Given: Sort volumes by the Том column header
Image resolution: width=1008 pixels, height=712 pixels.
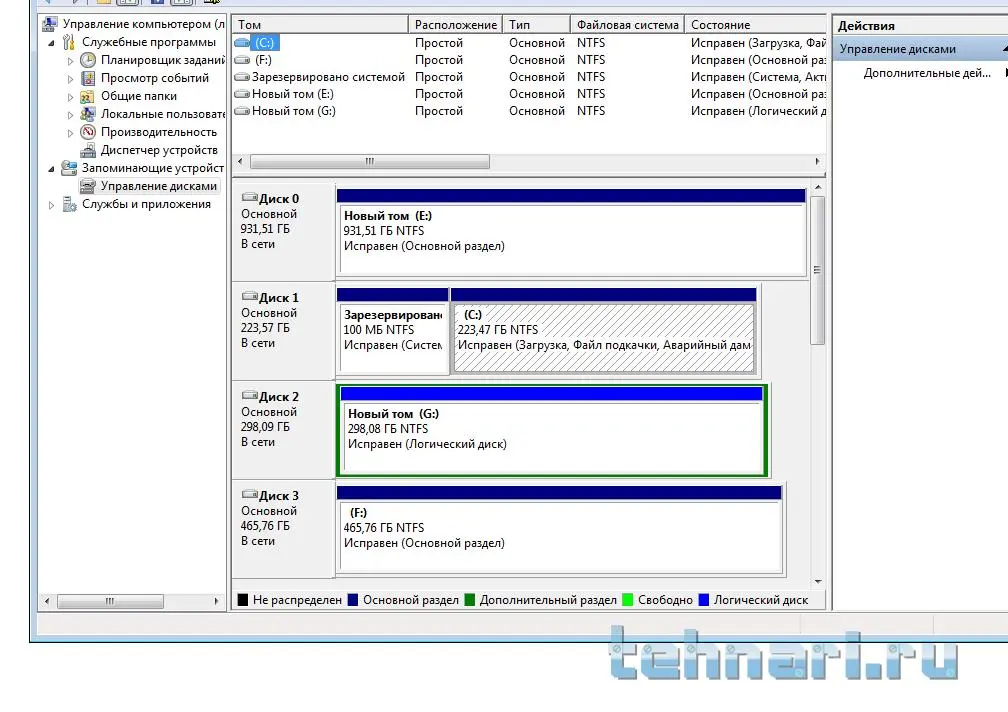Looking at the screenshot, I should (320, 24).
